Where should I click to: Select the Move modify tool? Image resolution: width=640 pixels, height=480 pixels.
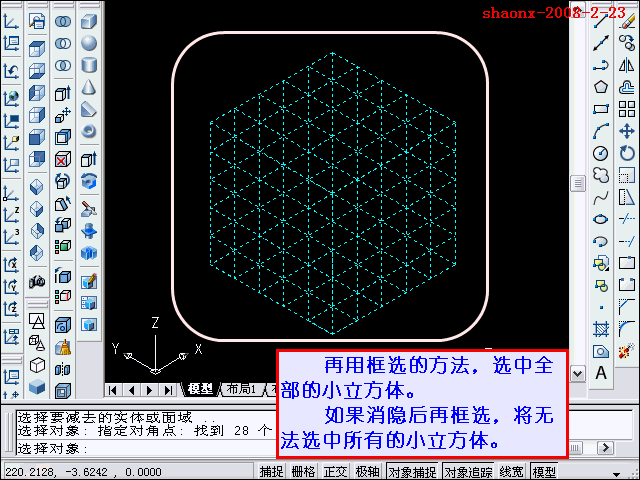tap(627, 131)
